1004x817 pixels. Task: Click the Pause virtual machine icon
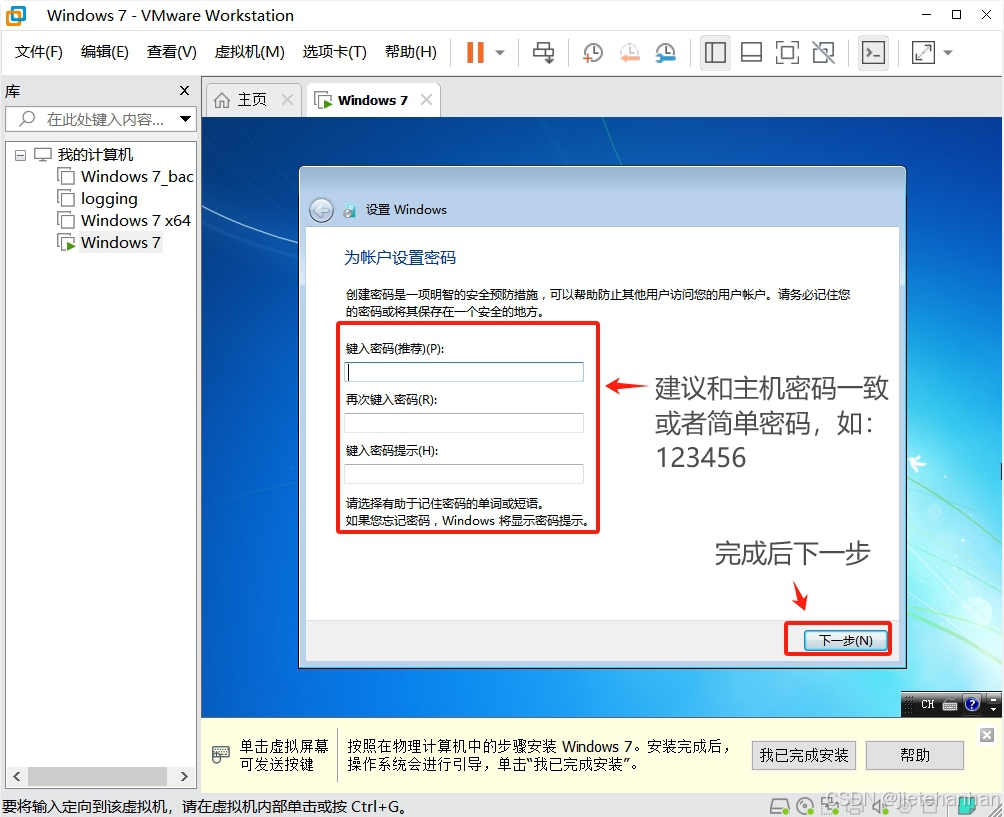[x=475, y=53]
